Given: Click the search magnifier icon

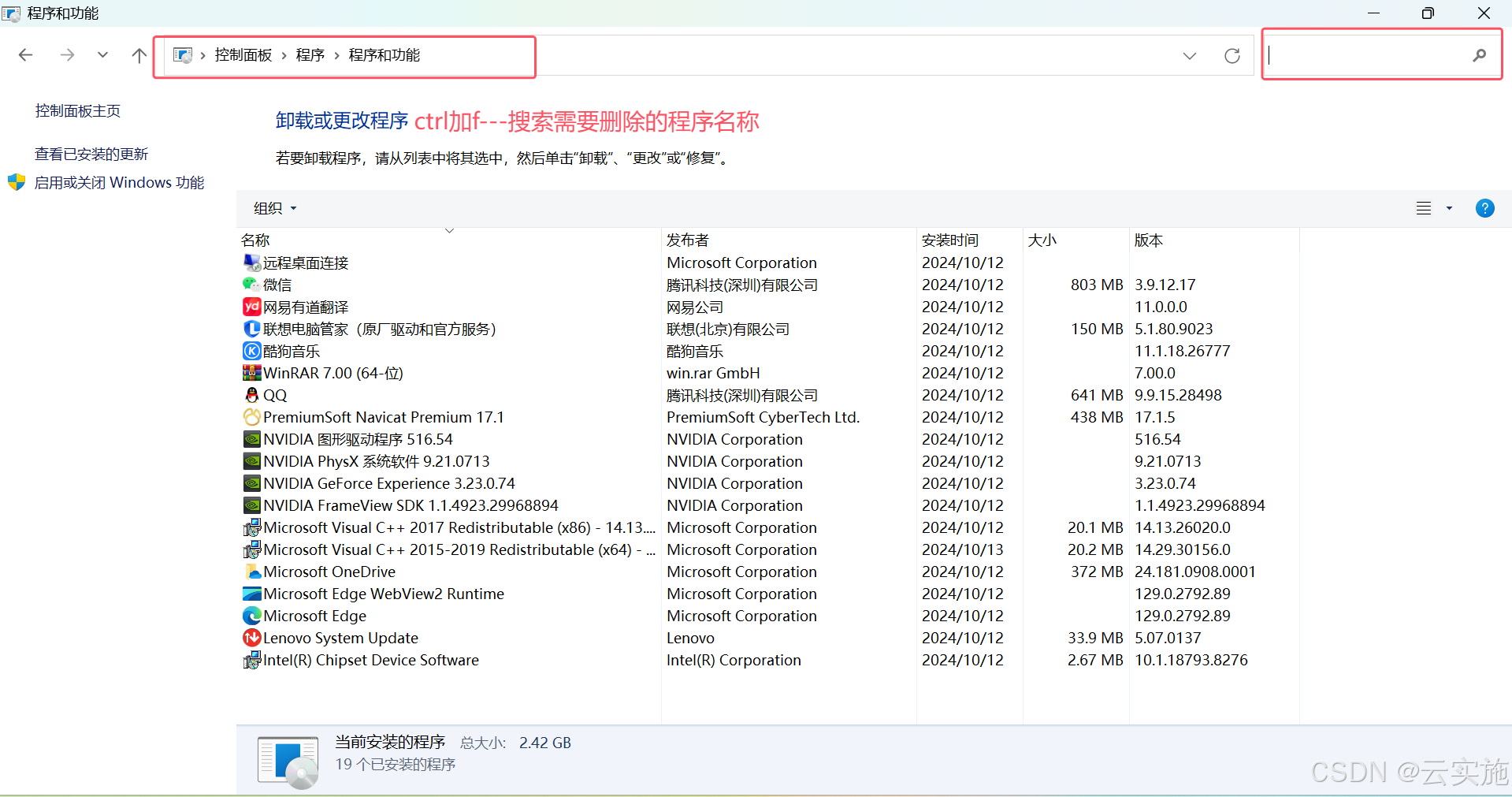Looking at the screenshot, I should [1479, 55].
